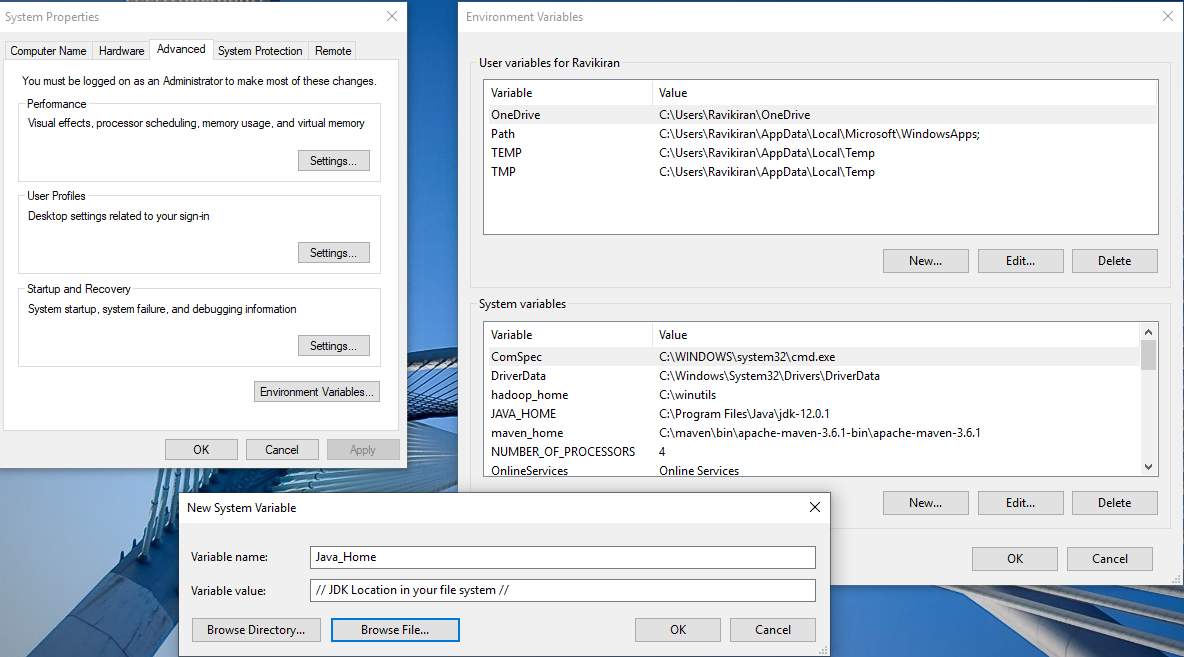Select the System Protection tab

tap(260, 51)
